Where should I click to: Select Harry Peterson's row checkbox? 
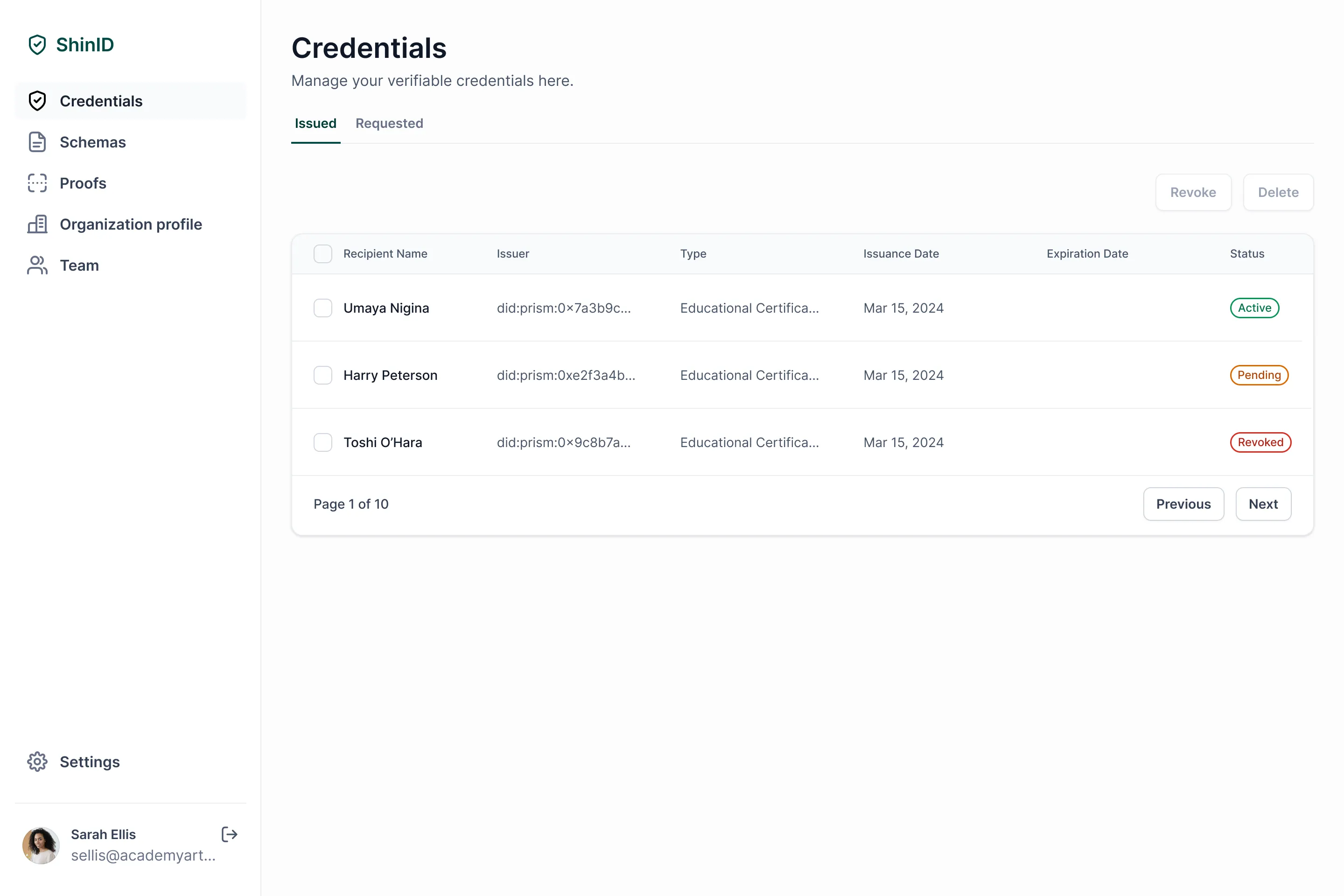point(323,375)
